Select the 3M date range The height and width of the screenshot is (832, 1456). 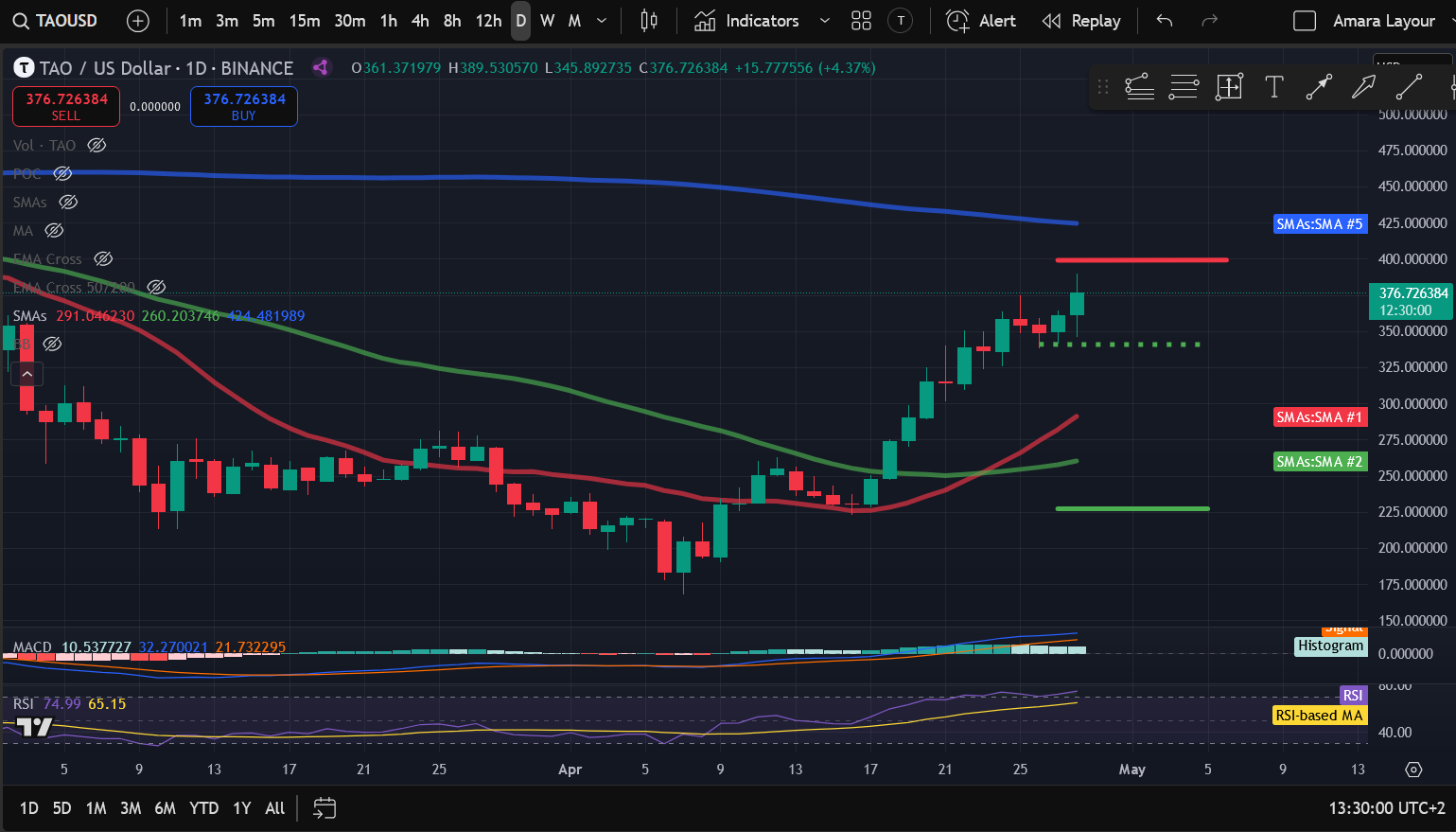(x=131, y=808)
